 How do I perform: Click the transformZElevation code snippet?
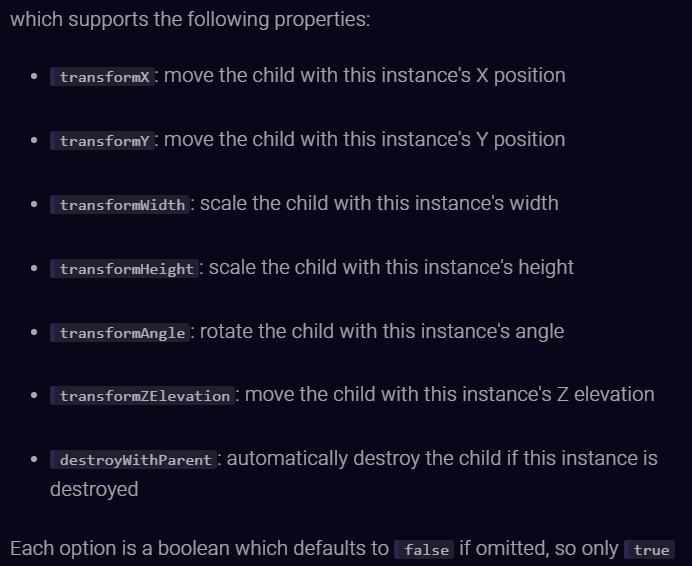click(143, 396)
